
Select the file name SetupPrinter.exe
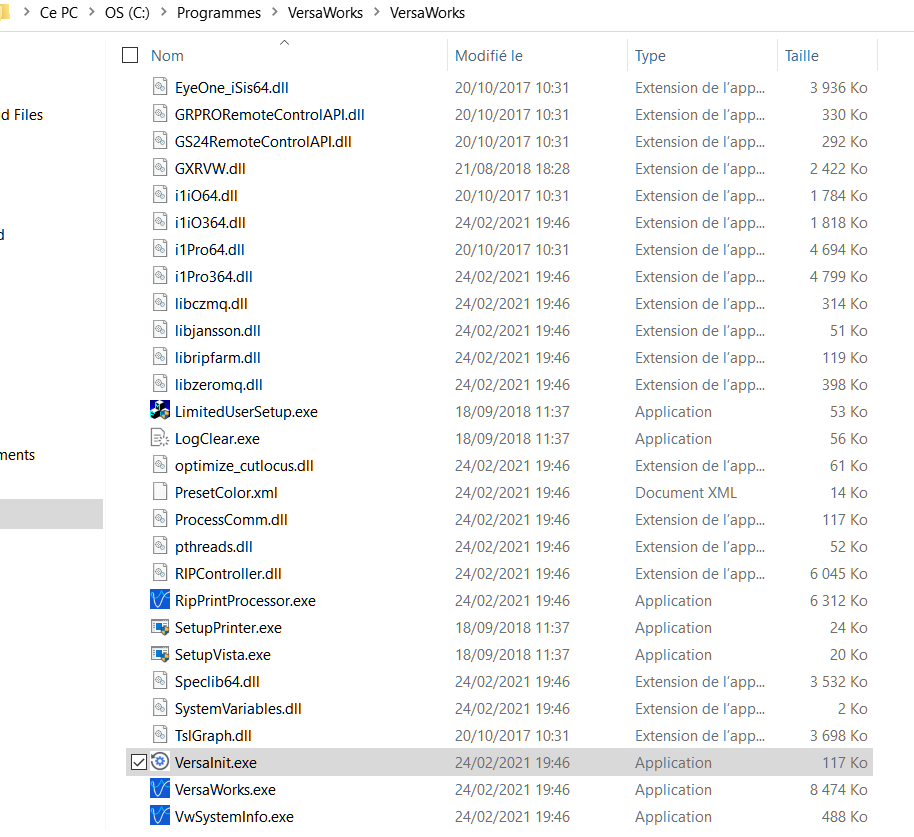tap(228, 627)
